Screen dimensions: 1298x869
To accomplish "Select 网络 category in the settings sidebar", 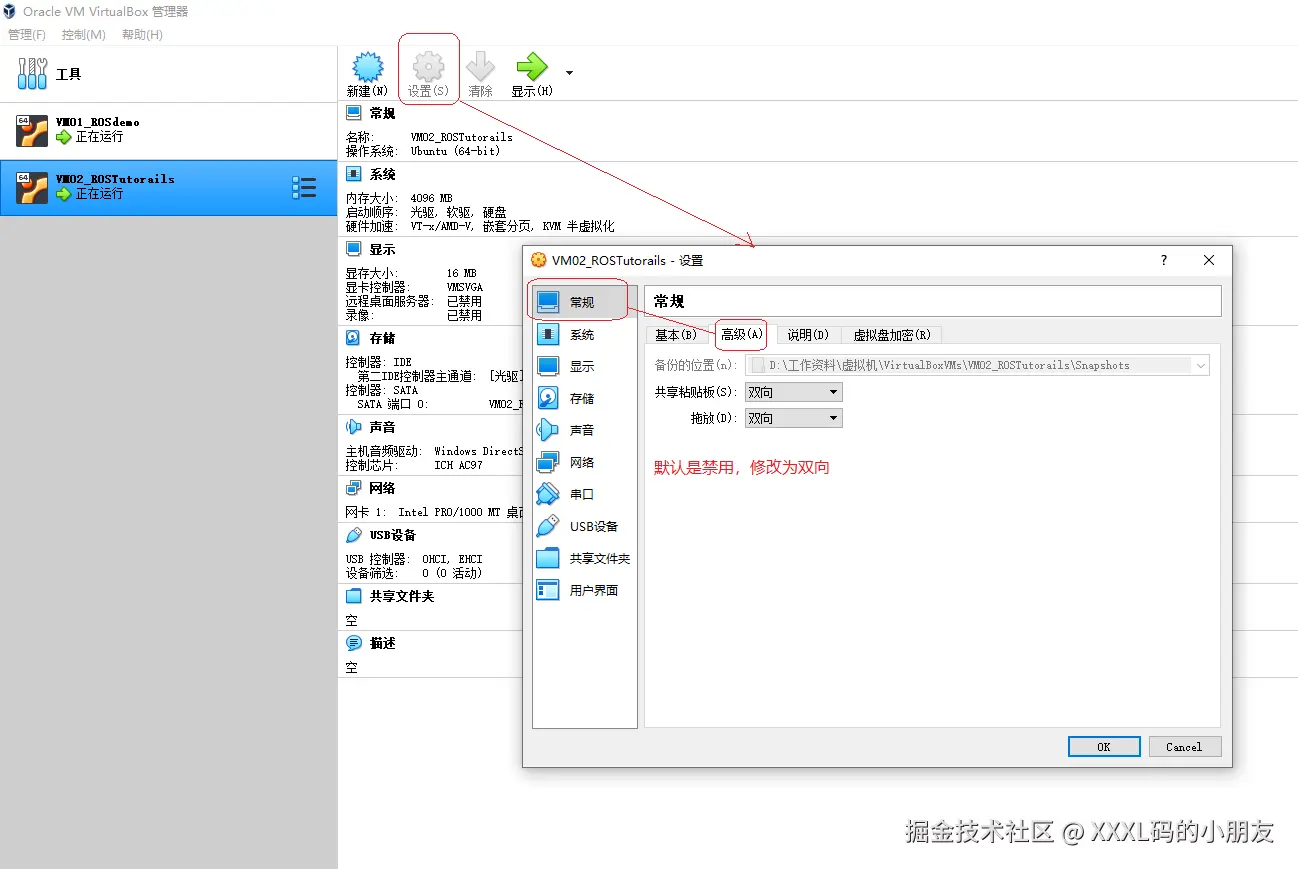I will coord(584,462).
